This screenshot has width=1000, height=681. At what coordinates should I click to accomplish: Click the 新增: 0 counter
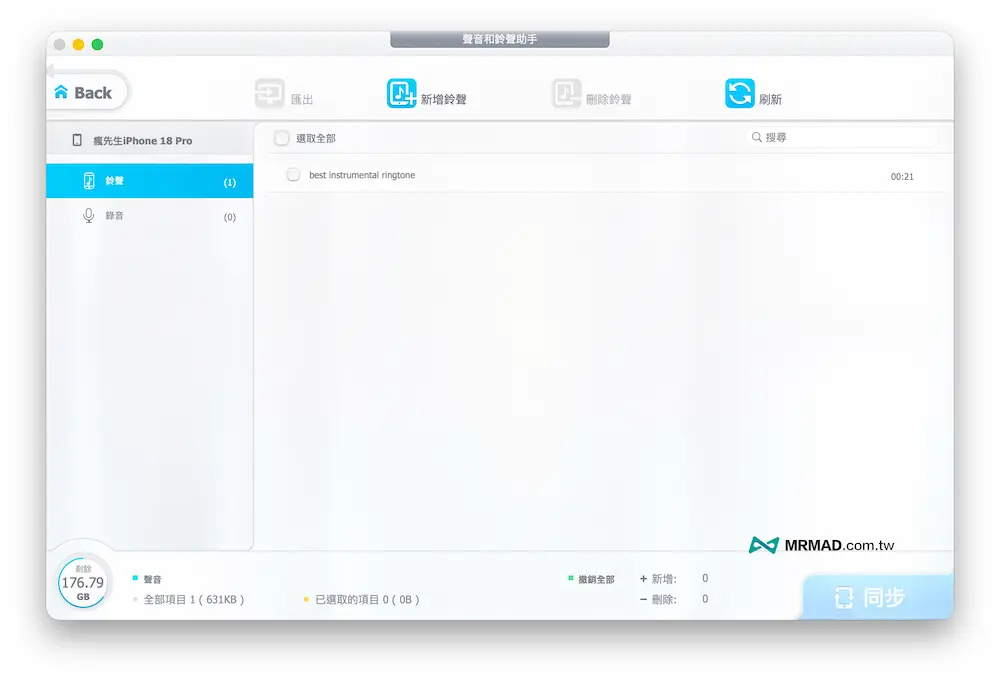coord(674,578)
